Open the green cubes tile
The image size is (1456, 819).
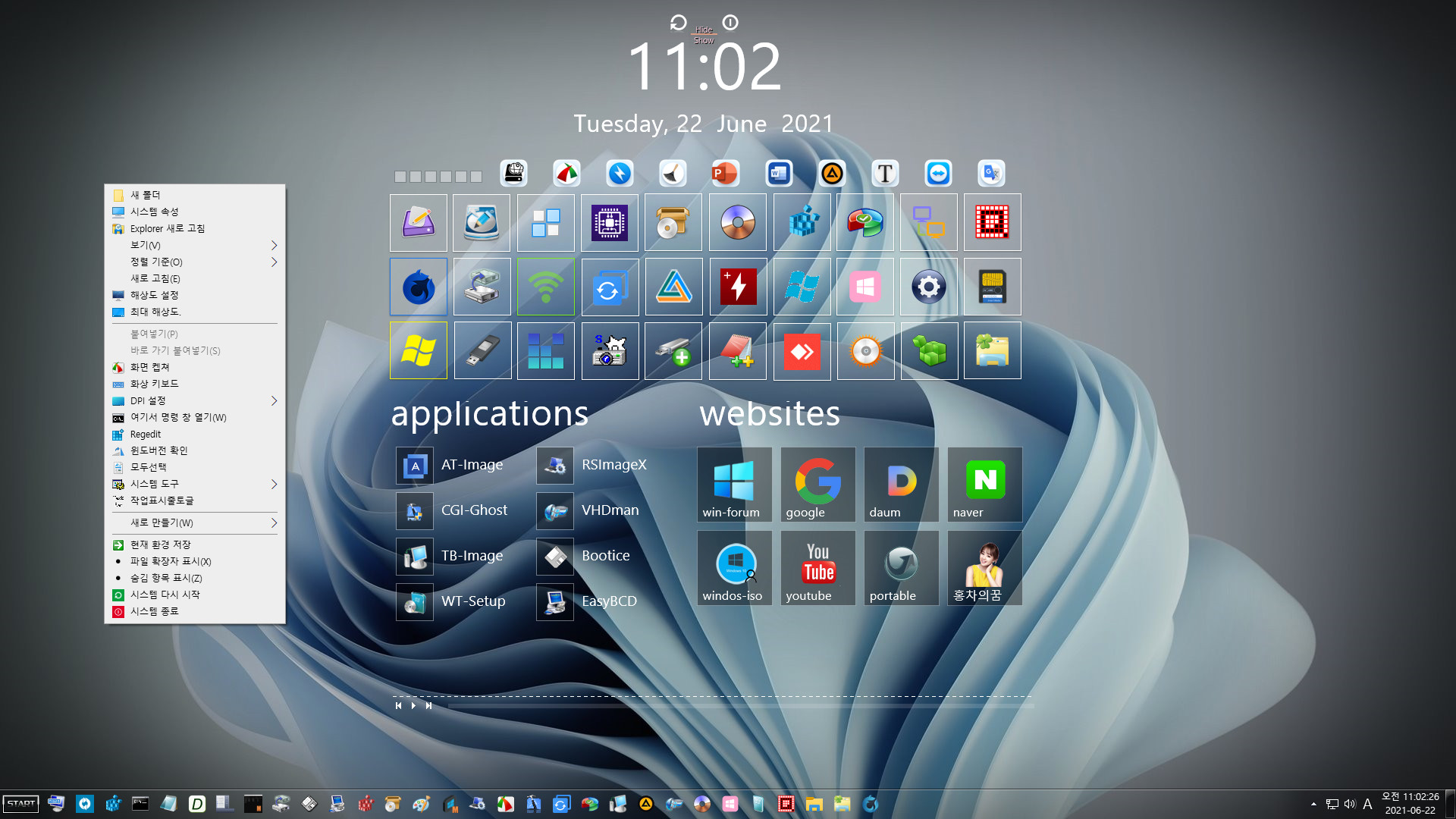[929, 351]
